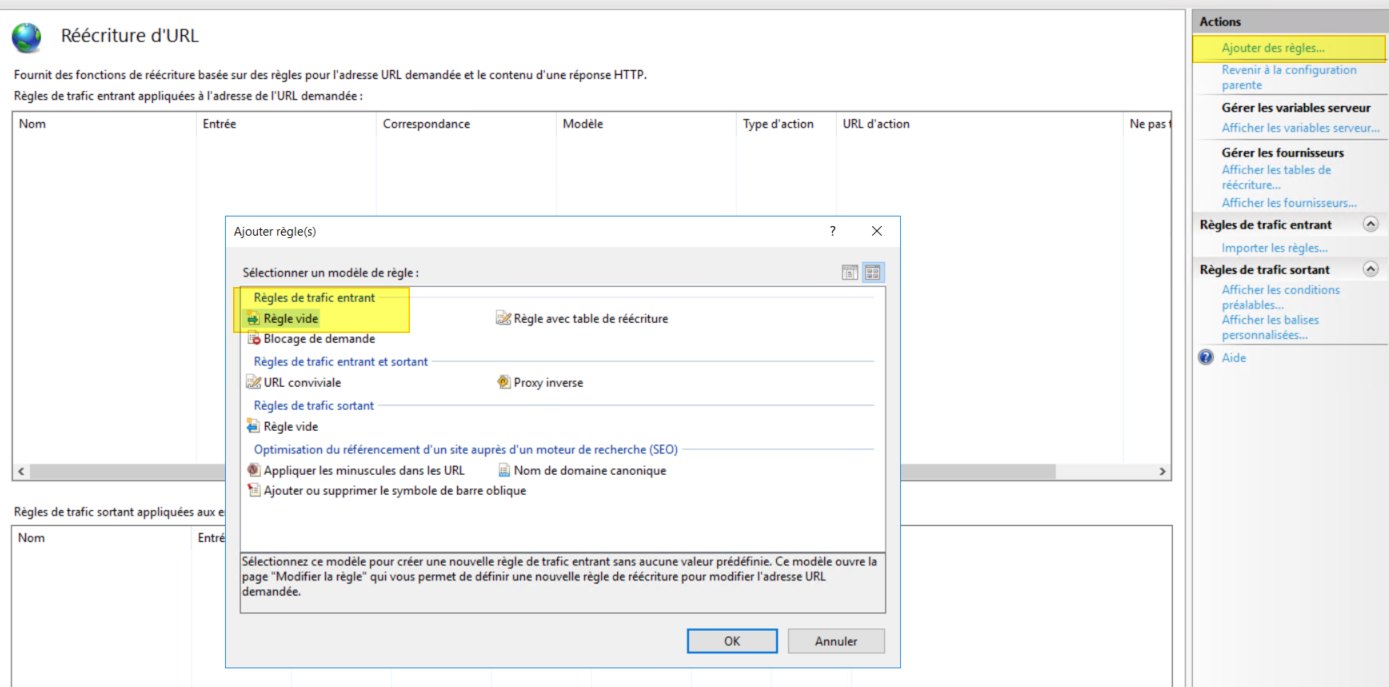Choose the barre oblique rule template icon
Screen dimensions: 1389x687
(253, 491)
